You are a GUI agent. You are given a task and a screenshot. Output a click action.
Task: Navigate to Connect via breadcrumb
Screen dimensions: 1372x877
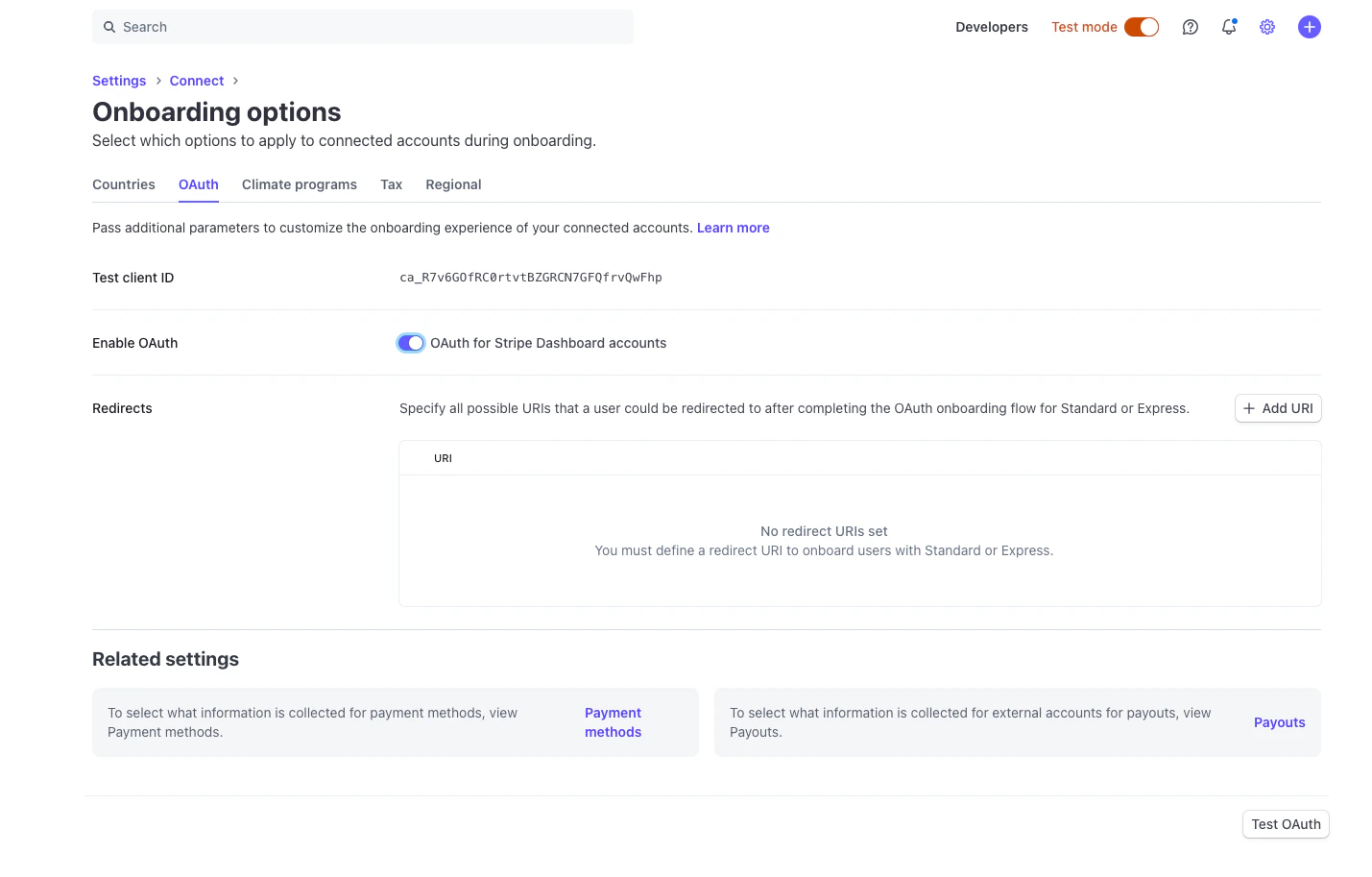(196, 81)
